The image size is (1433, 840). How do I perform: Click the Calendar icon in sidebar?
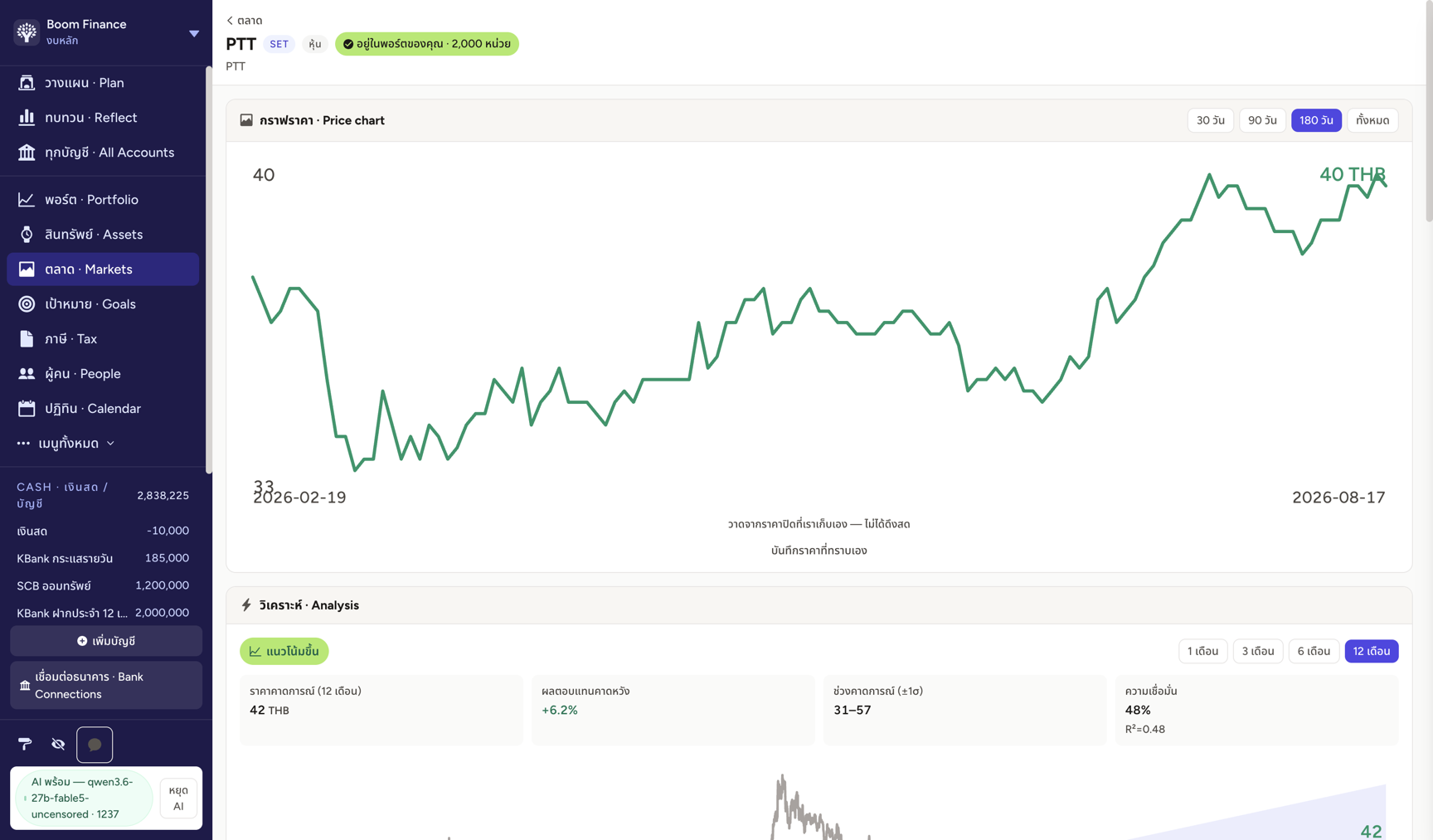pos(27,409)
